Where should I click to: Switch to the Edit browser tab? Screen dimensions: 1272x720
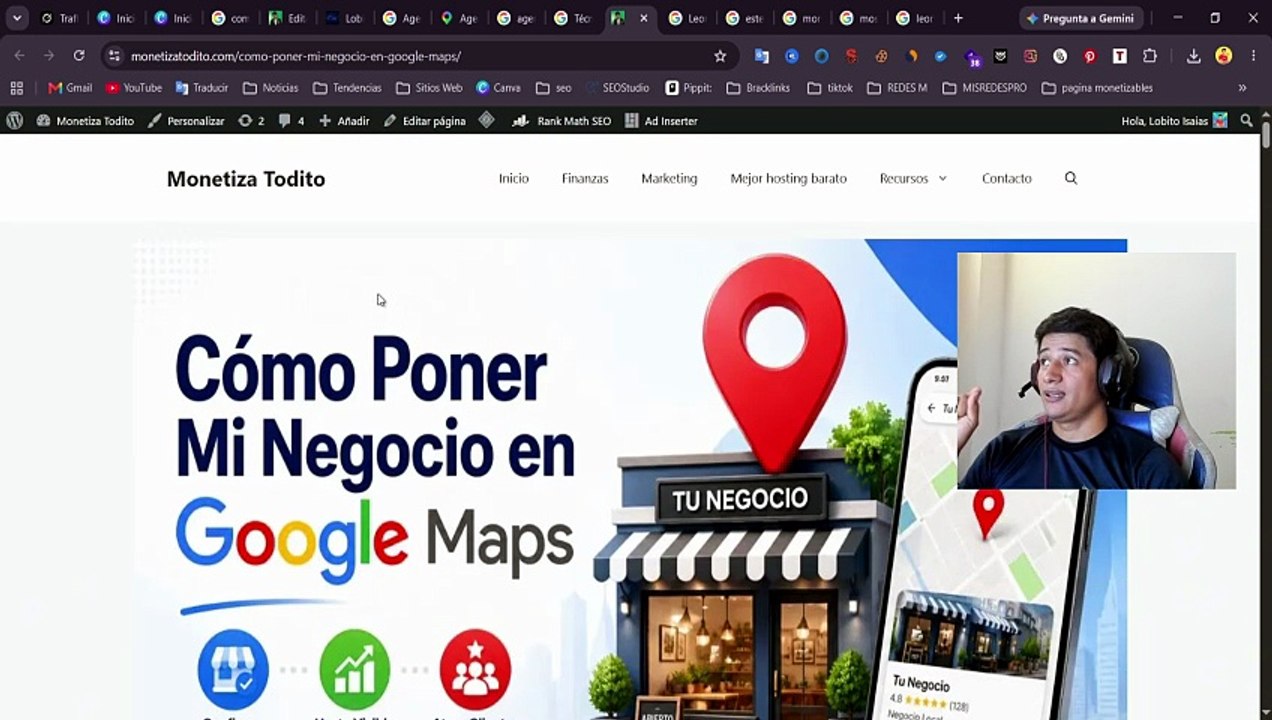tap(287, 18)
